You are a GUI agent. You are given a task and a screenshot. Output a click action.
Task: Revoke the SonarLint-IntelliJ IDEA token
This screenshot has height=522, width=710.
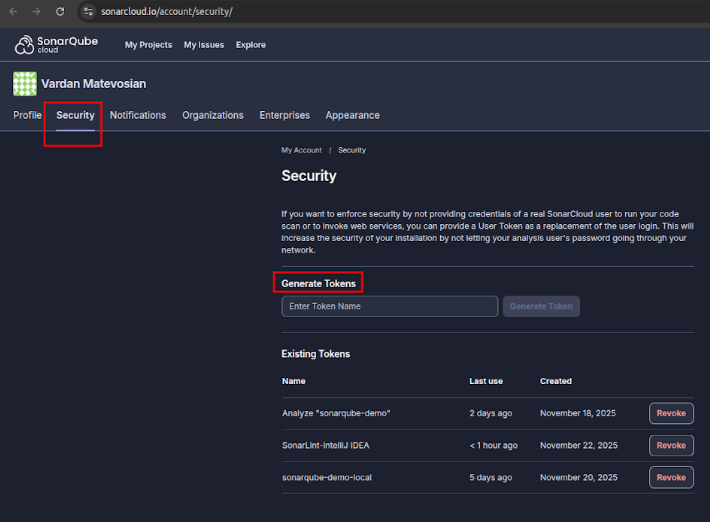(x=671, y=445)
